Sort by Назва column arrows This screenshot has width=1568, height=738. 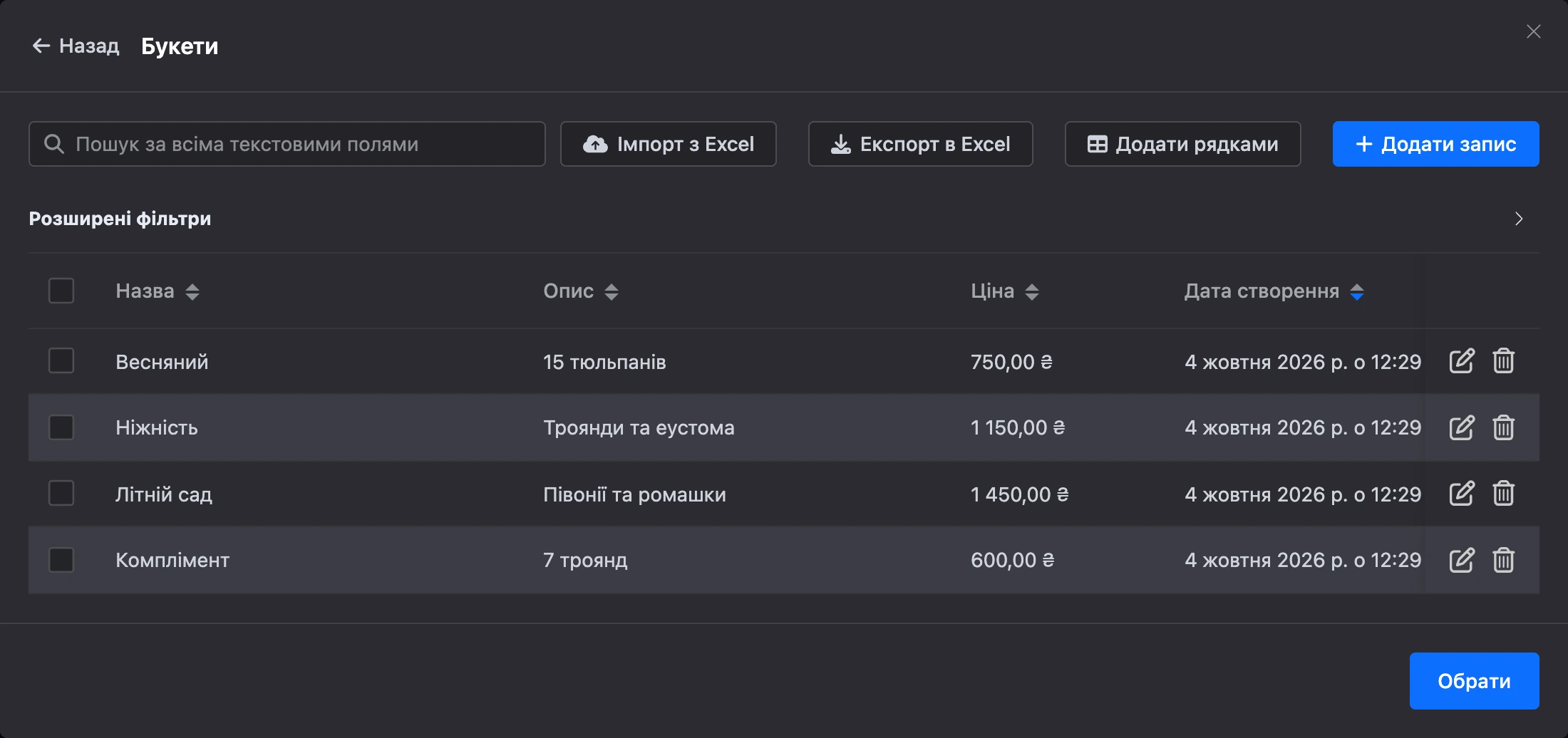192,291
